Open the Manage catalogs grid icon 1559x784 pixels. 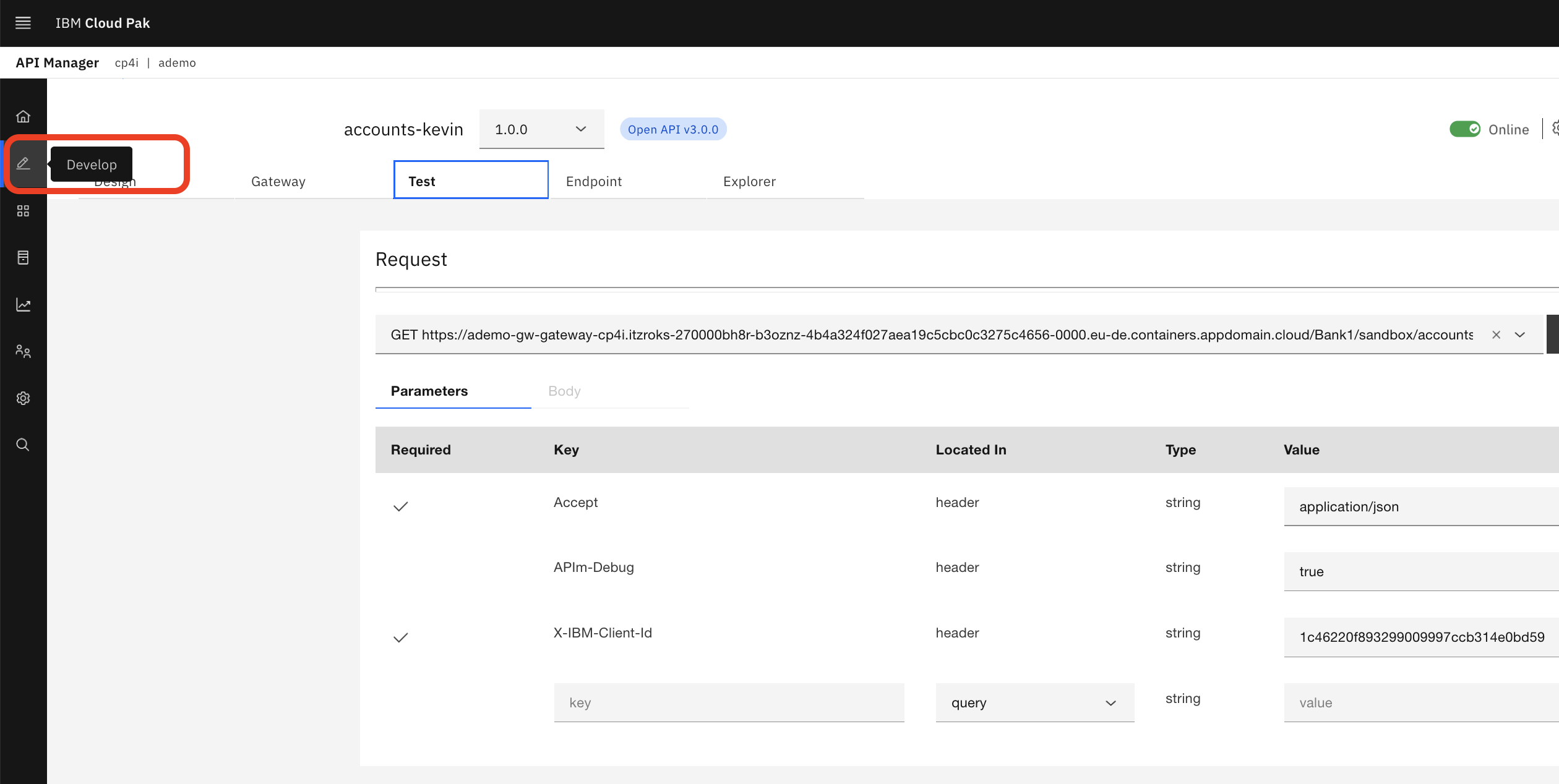(x=24, y=210)
